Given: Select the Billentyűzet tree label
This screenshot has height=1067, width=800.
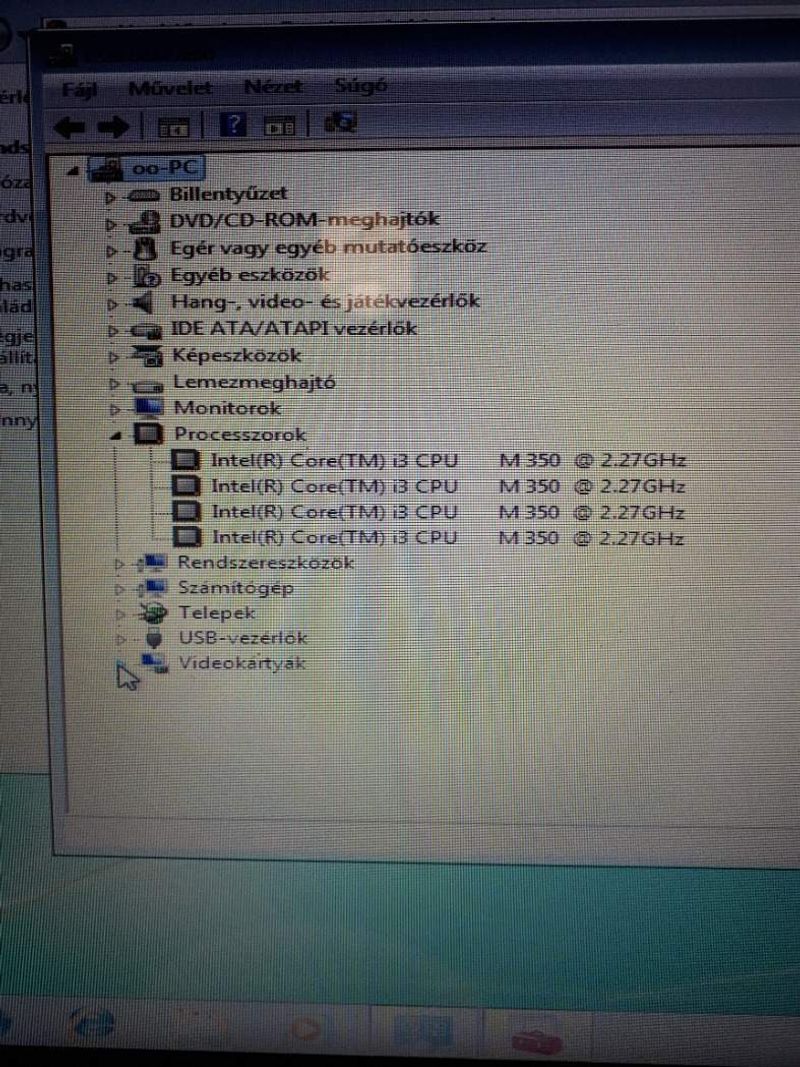Looking at the screenshot, I should pos(228,194).
